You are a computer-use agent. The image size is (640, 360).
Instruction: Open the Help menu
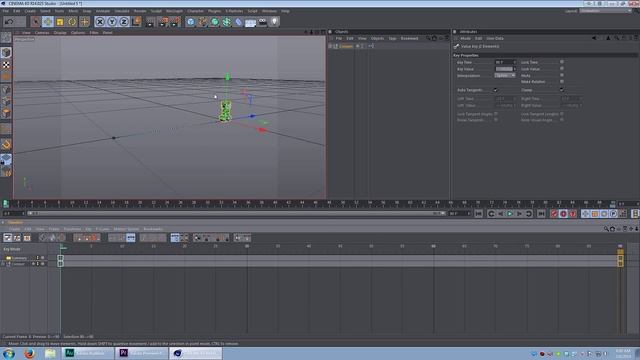point(285,11)
